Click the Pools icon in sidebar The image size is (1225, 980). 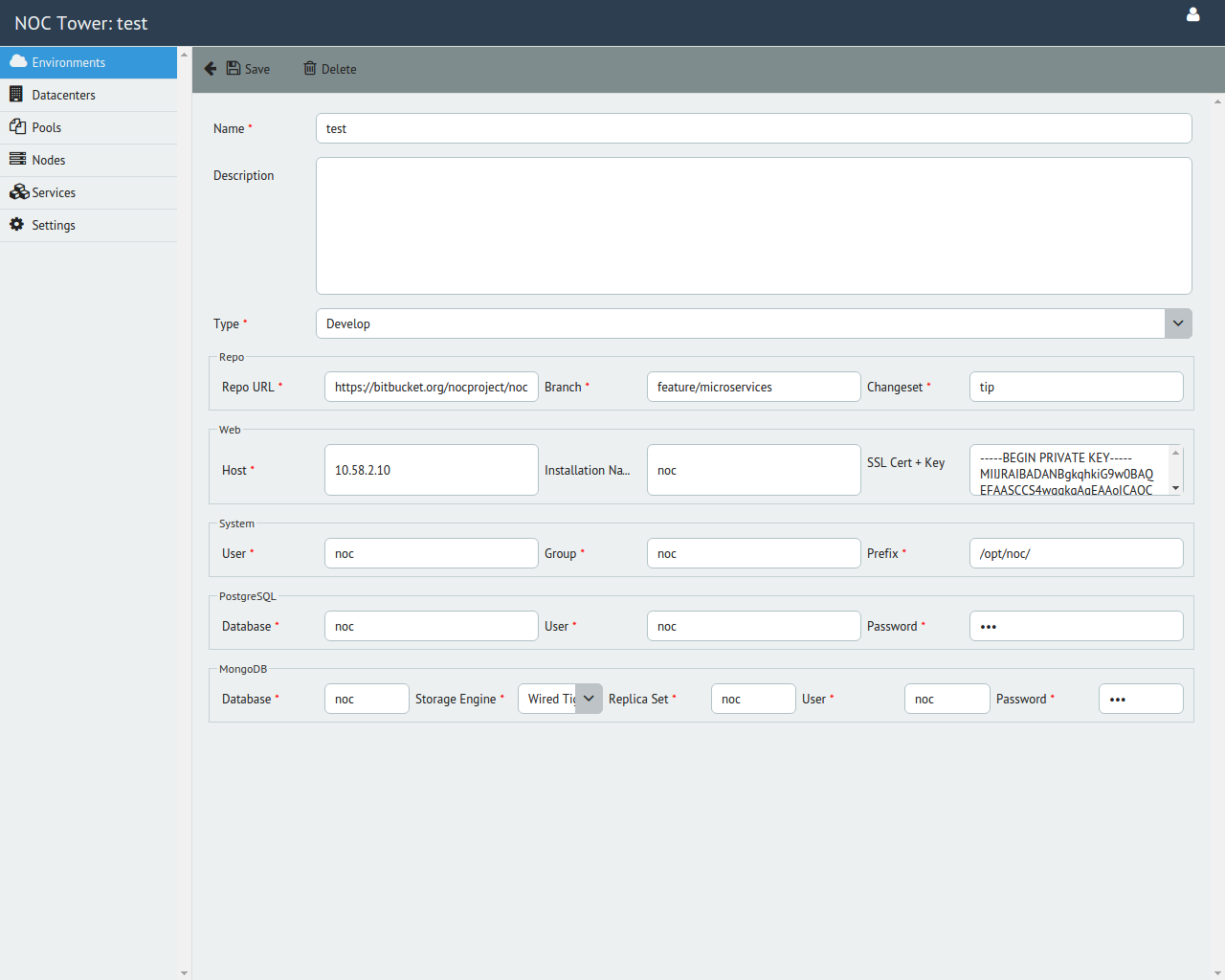click(x=17, y=126)
